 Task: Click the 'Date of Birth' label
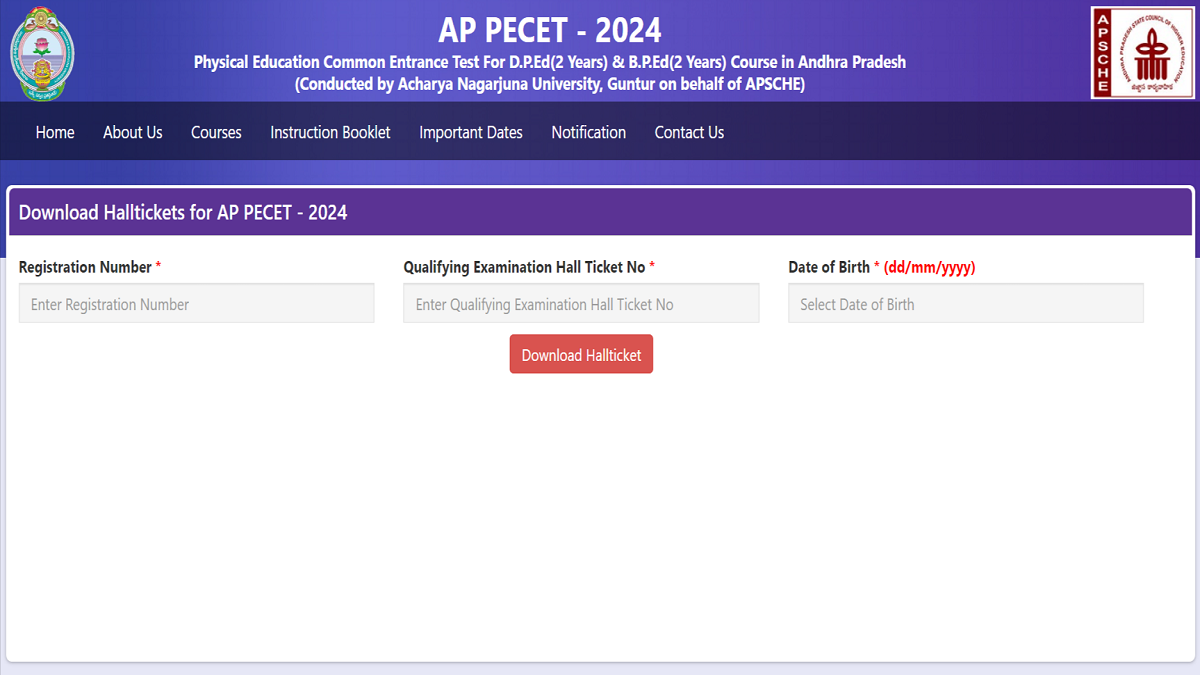pyautogui.click(x=829, y=267)
